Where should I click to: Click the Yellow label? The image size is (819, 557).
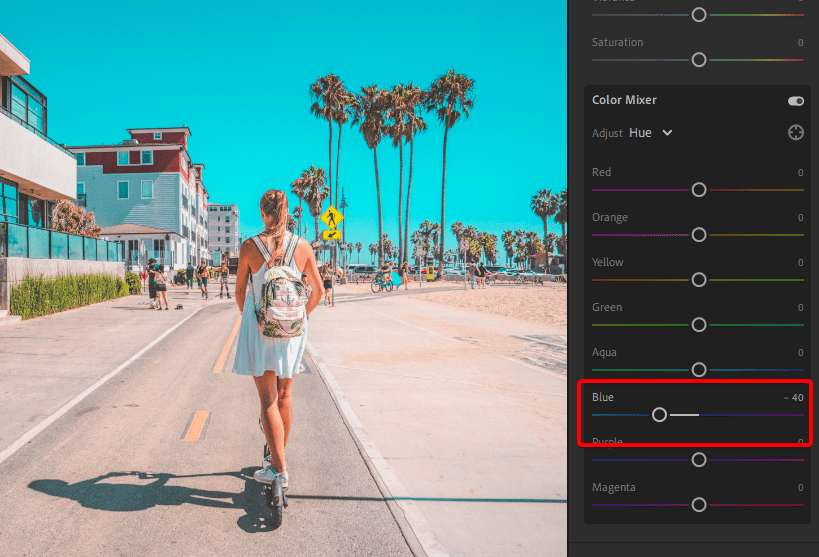(x=607, y=262)
